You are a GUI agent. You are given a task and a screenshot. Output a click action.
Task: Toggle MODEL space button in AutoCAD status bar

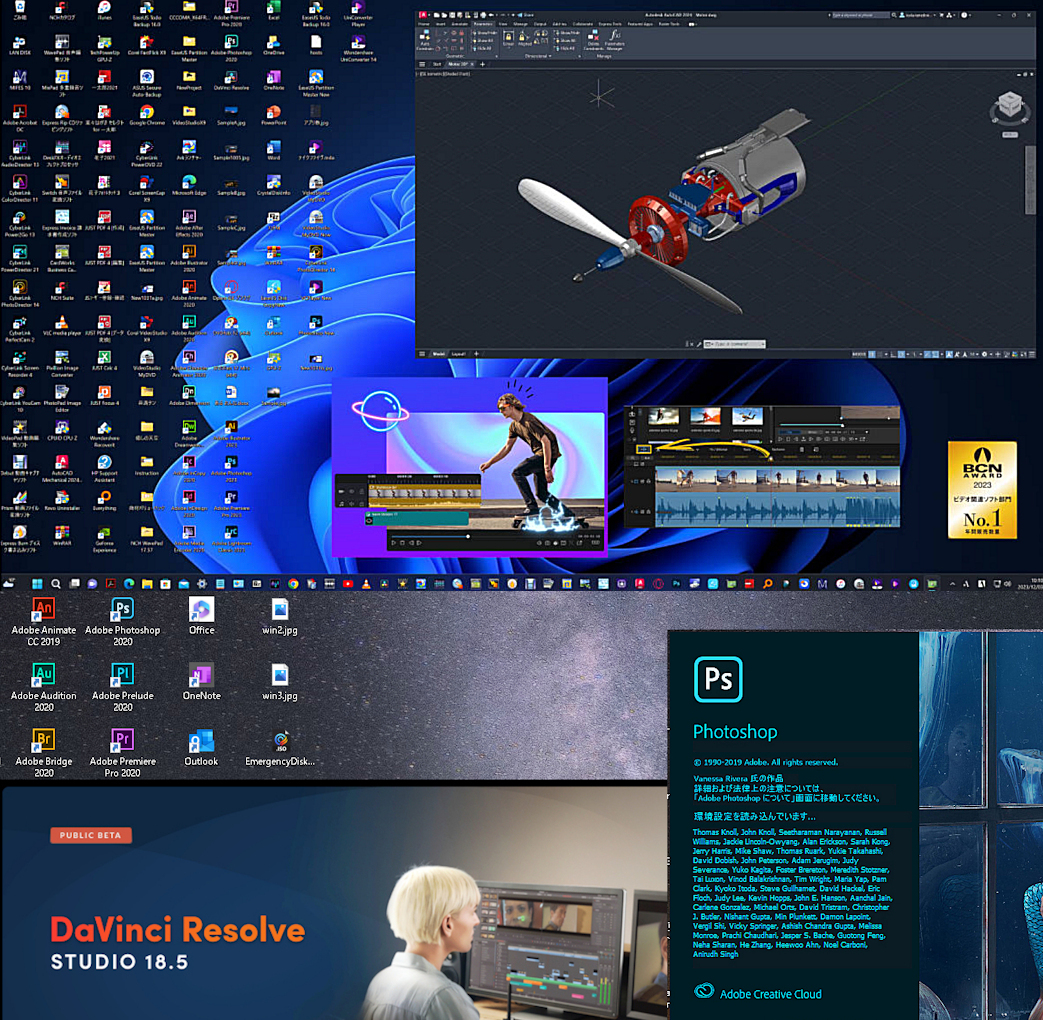tap(858, 354)
